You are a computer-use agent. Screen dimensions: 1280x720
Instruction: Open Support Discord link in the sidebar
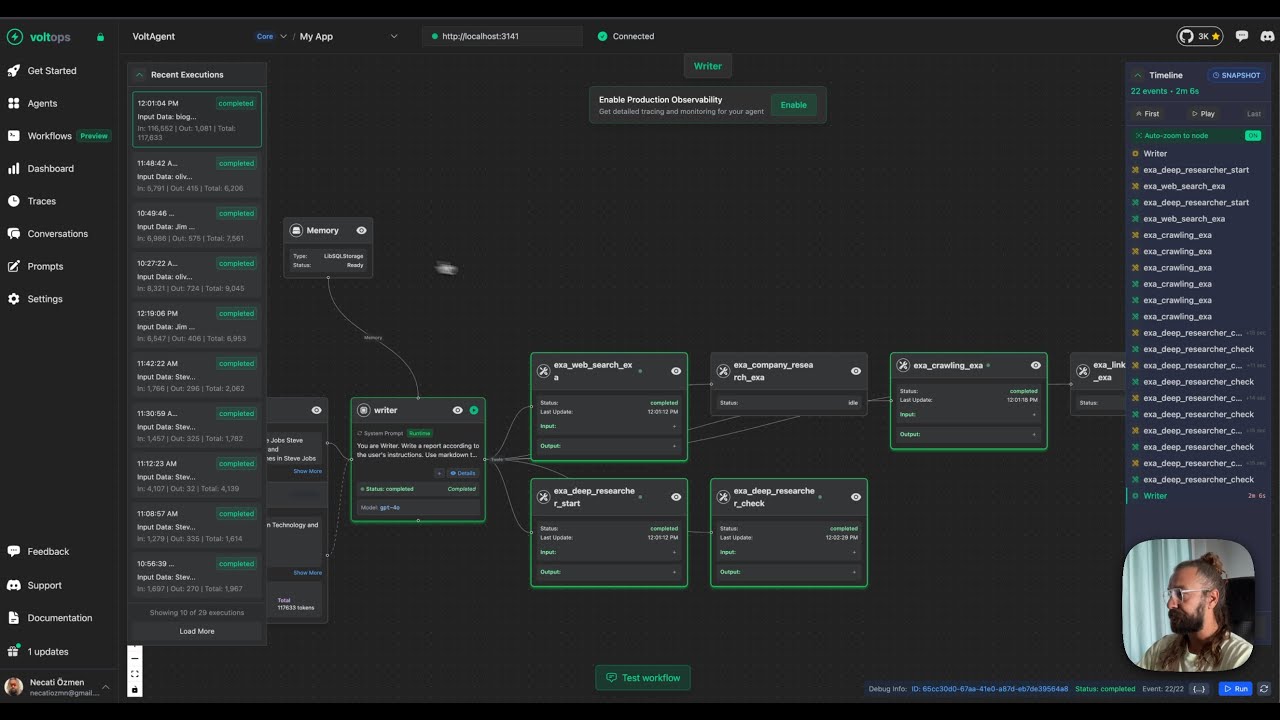(44, 585)
